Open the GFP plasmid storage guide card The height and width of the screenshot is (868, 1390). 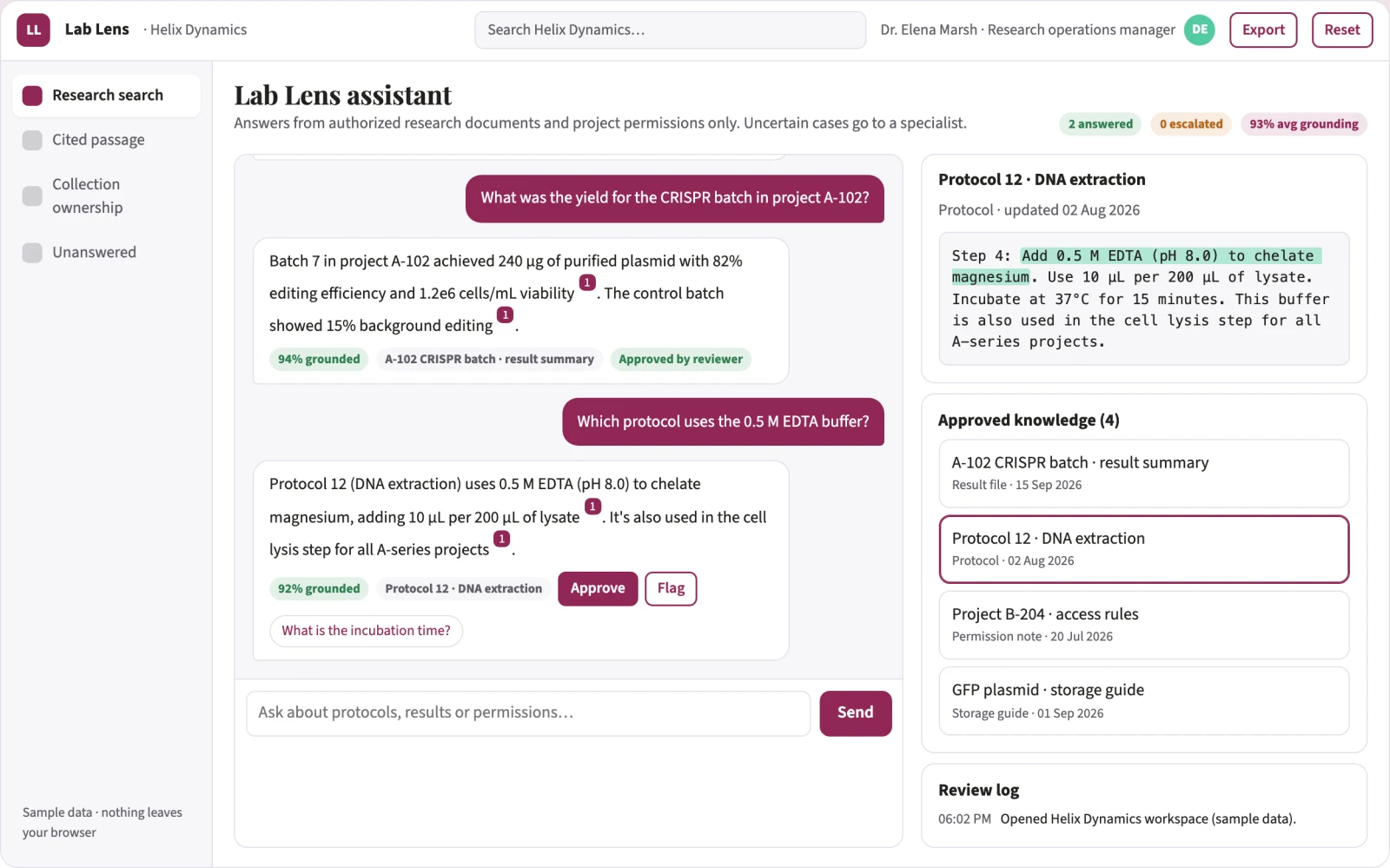(1144, 701)
